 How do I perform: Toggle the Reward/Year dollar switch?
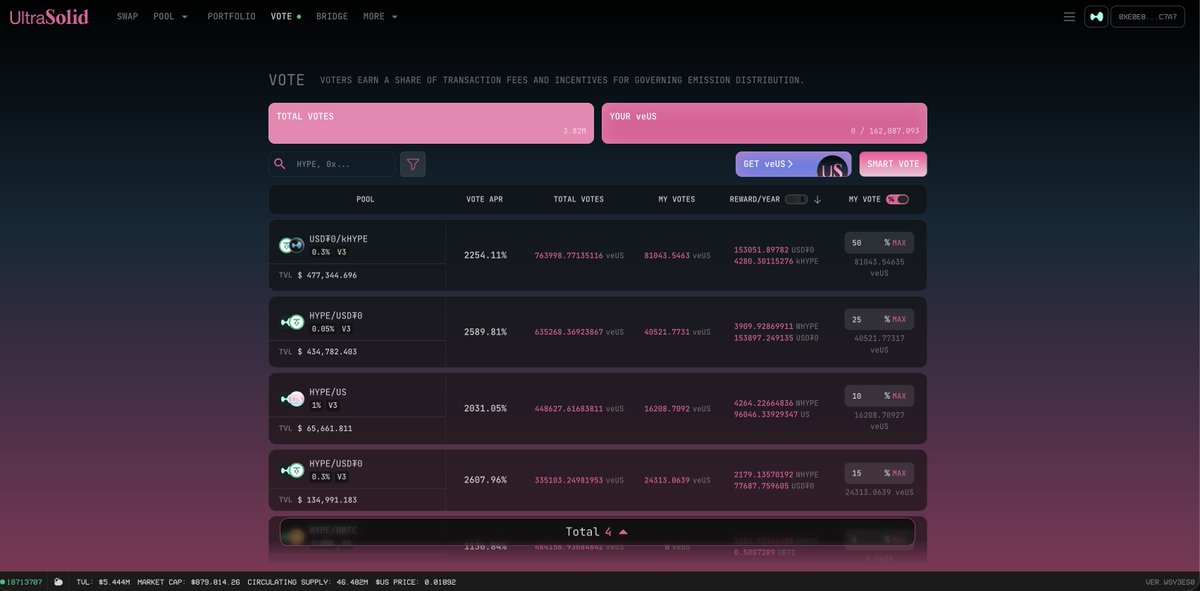(796, 199)
